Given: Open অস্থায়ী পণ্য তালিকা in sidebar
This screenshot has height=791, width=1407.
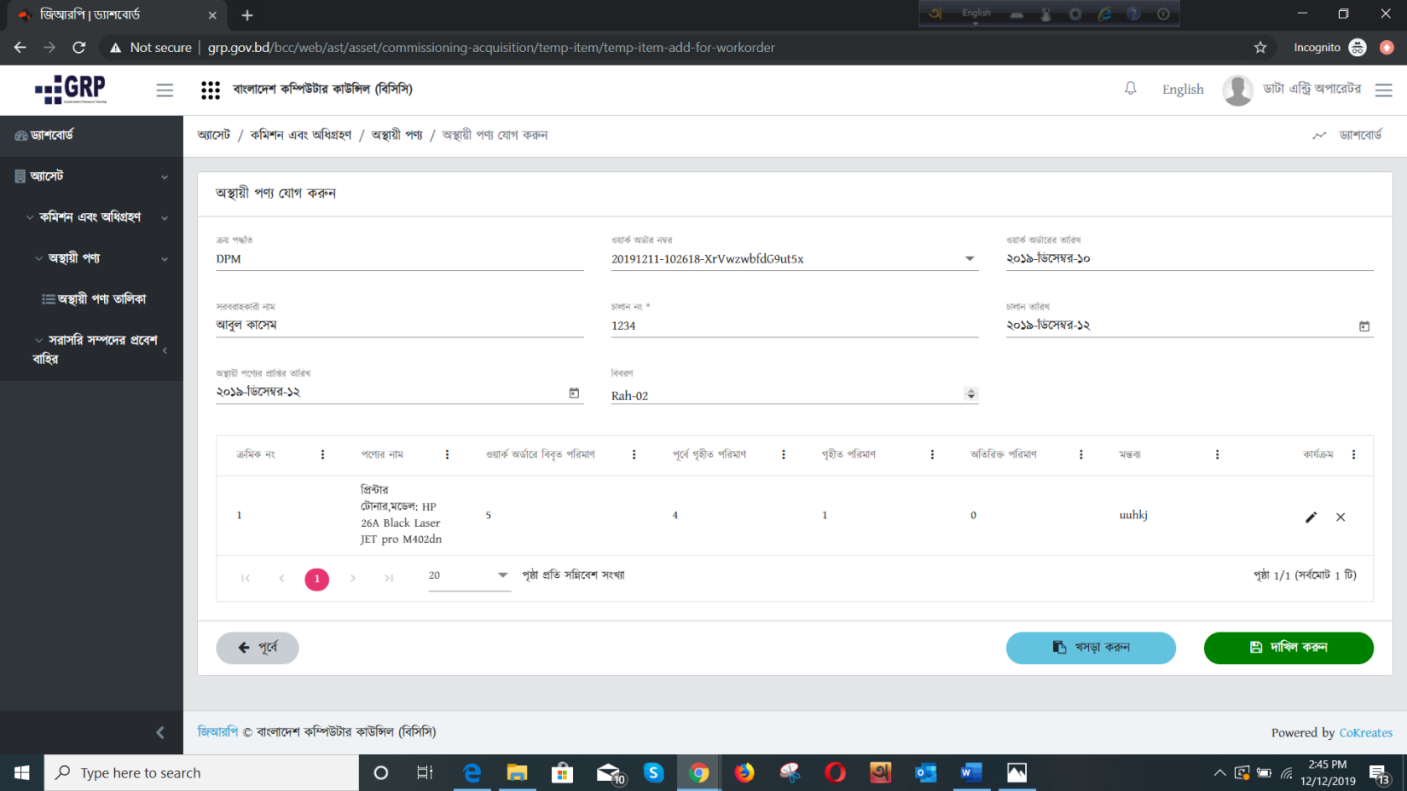Looking at the screenshot, I should (x=100, y=299).
